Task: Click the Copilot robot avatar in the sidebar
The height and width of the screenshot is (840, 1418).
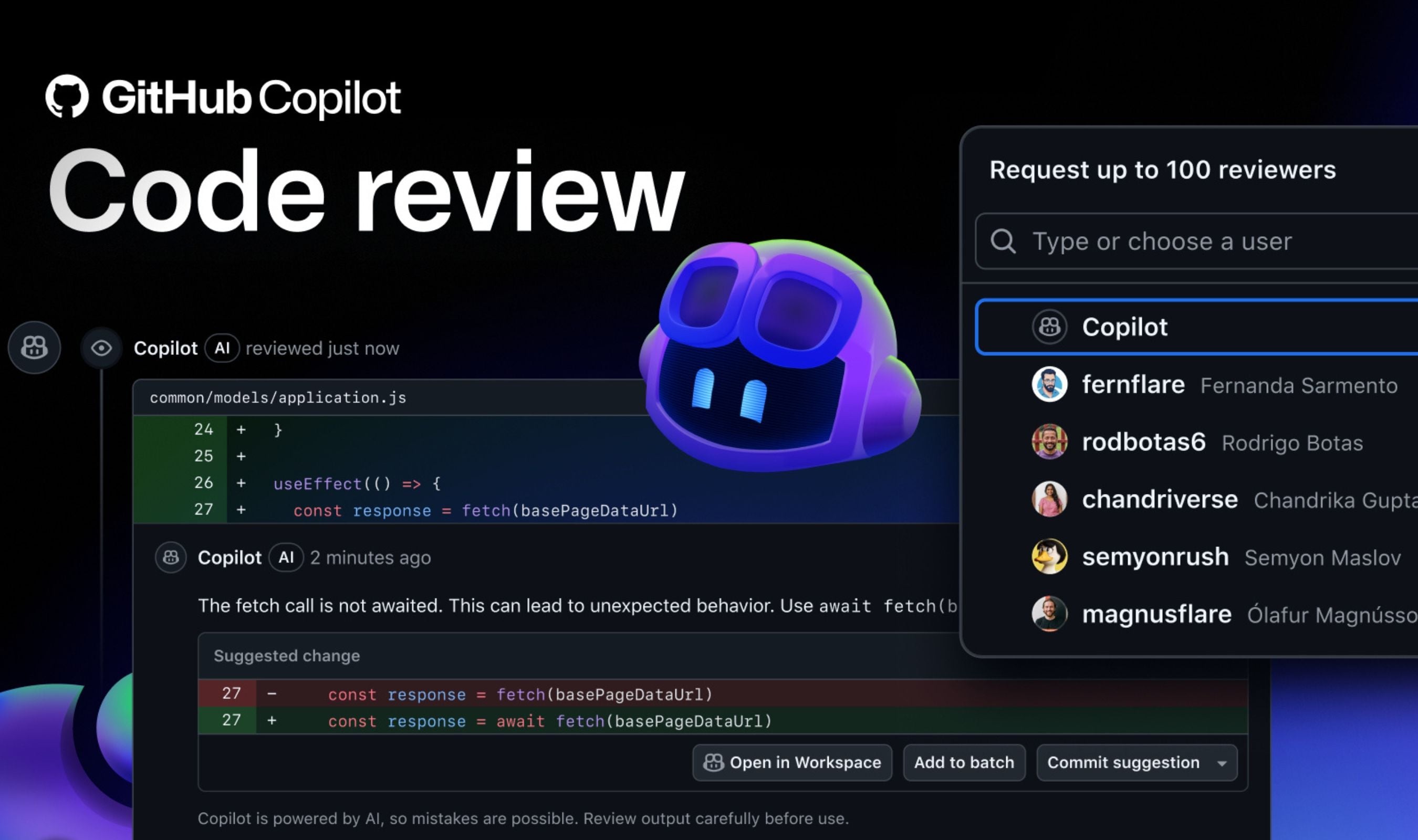Action: (x=34, y=347)
